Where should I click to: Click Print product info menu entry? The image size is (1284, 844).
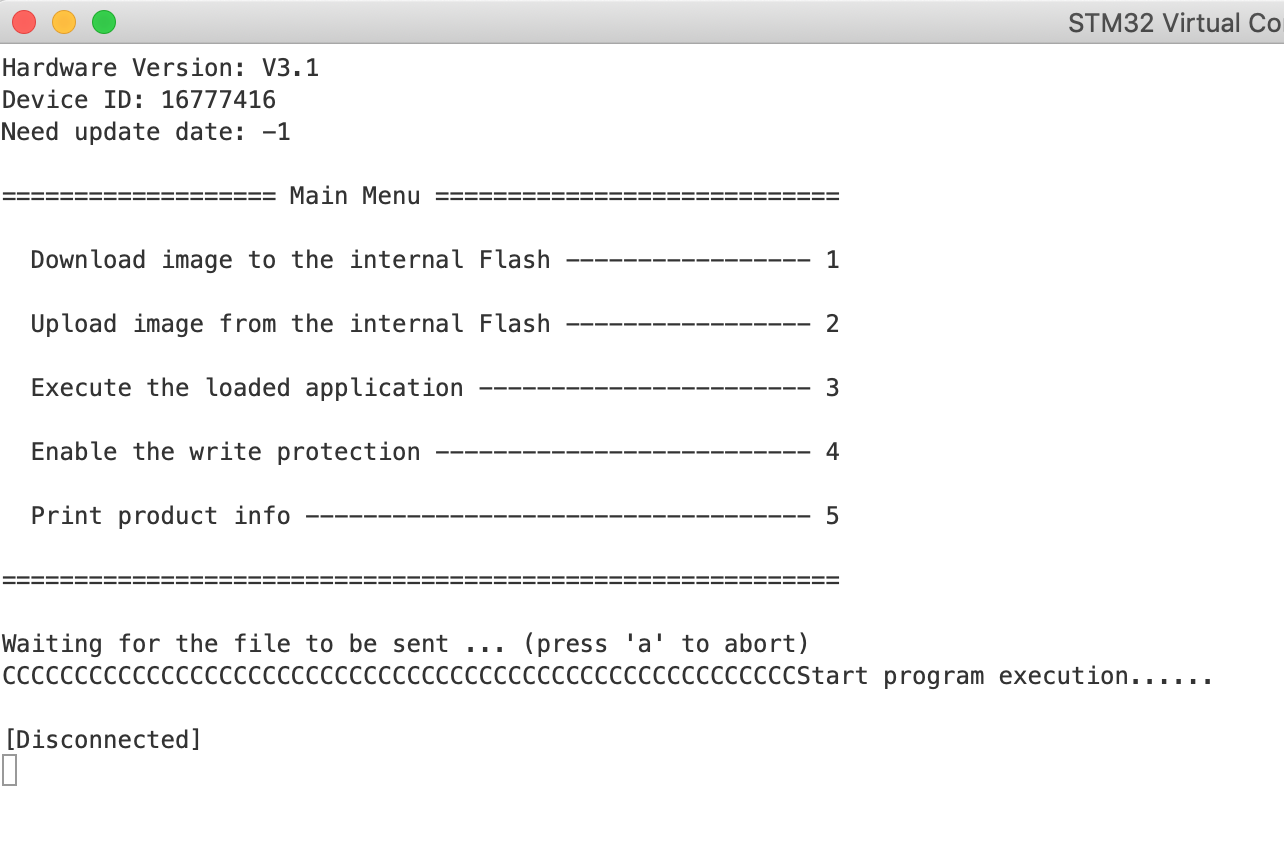(160, 516)
